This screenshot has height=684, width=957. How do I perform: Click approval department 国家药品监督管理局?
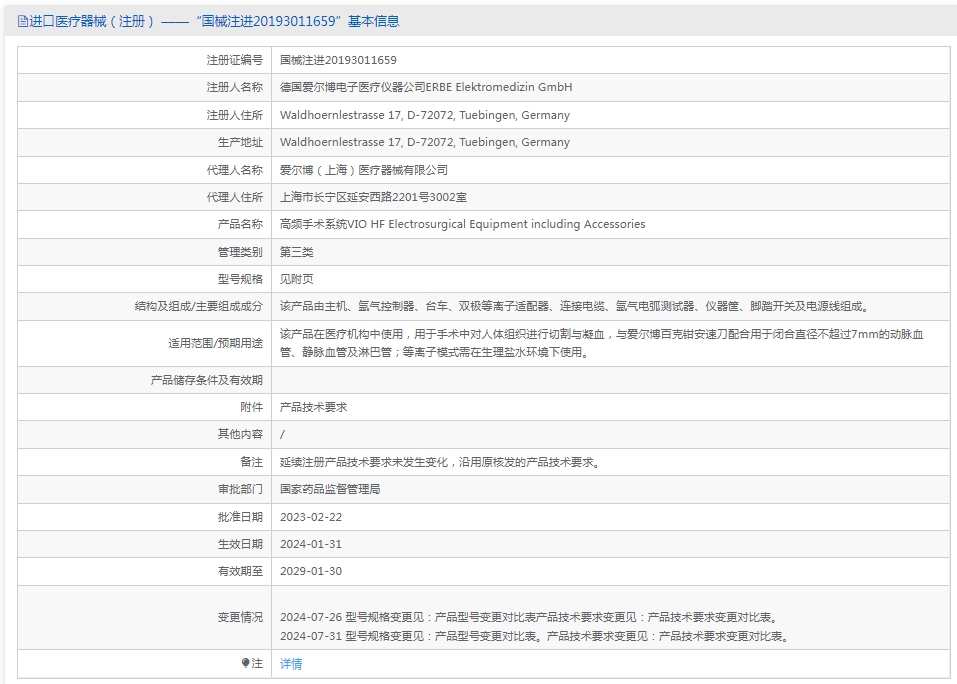[330, 489]
